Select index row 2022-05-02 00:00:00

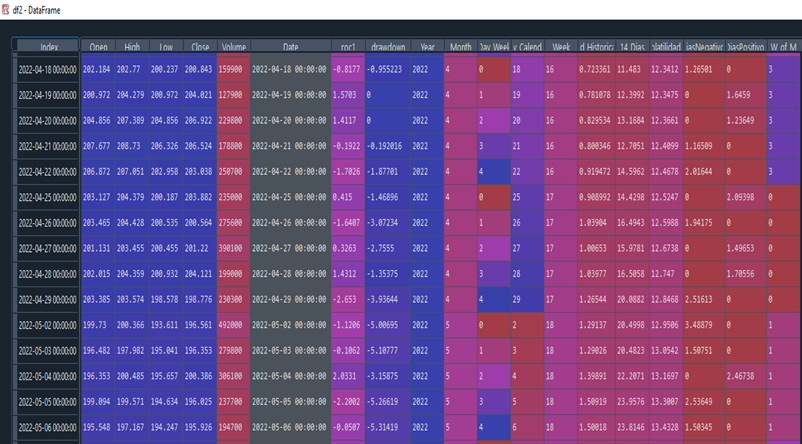click(x=47, y=325)
